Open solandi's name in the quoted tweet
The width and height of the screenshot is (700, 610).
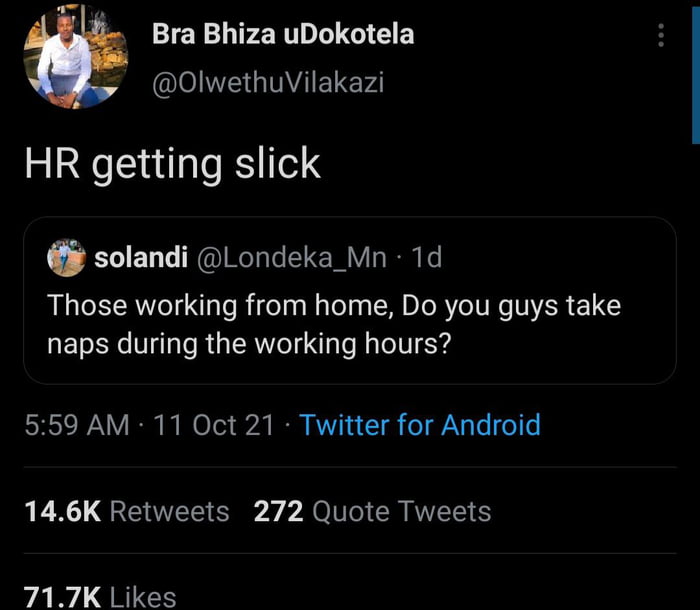(x=141, y=258)
